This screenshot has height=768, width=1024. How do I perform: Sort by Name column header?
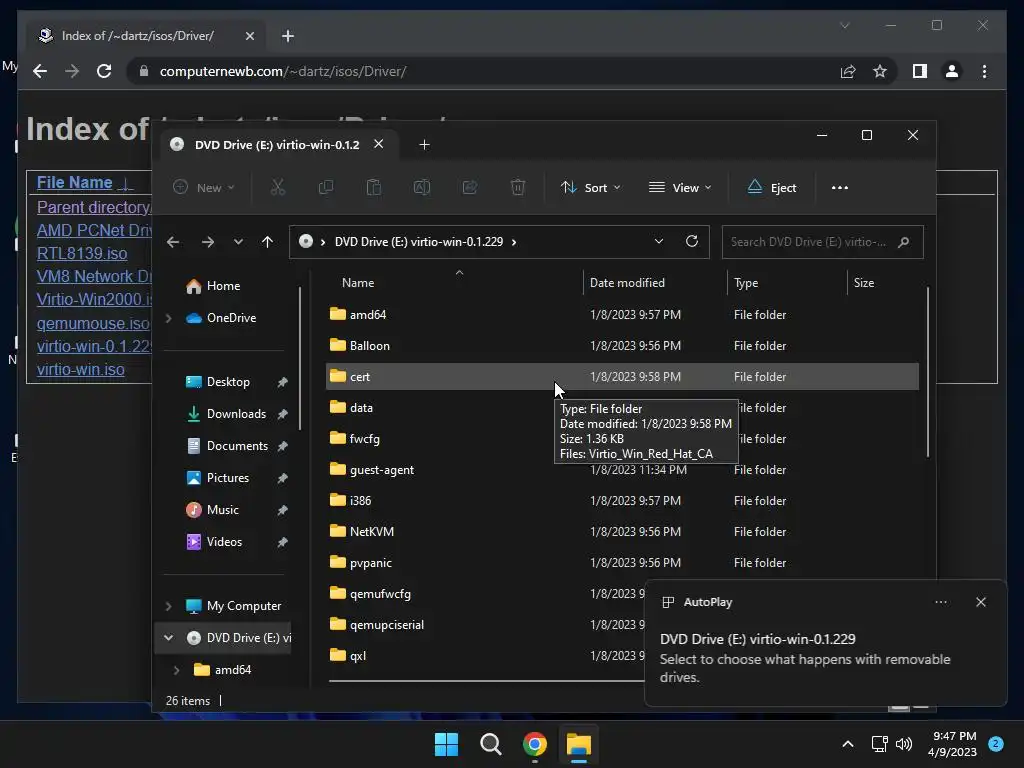[454, 283]
